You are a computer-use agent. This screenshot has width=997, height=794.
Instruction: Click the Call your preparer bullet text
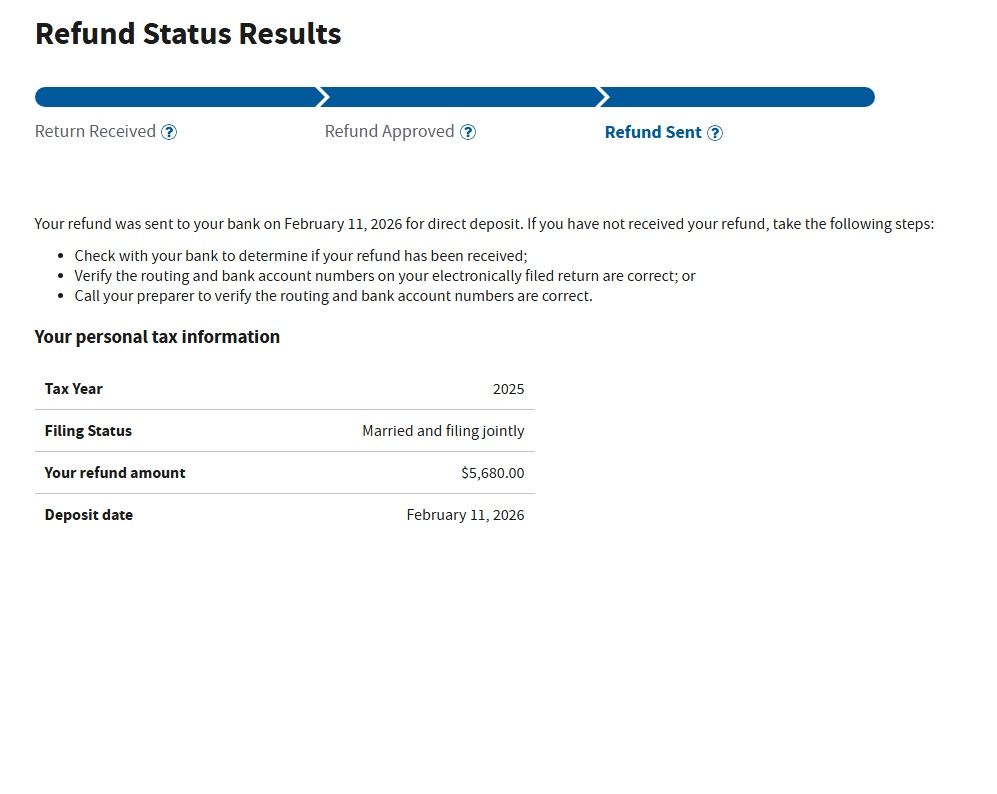coord(333,296)
